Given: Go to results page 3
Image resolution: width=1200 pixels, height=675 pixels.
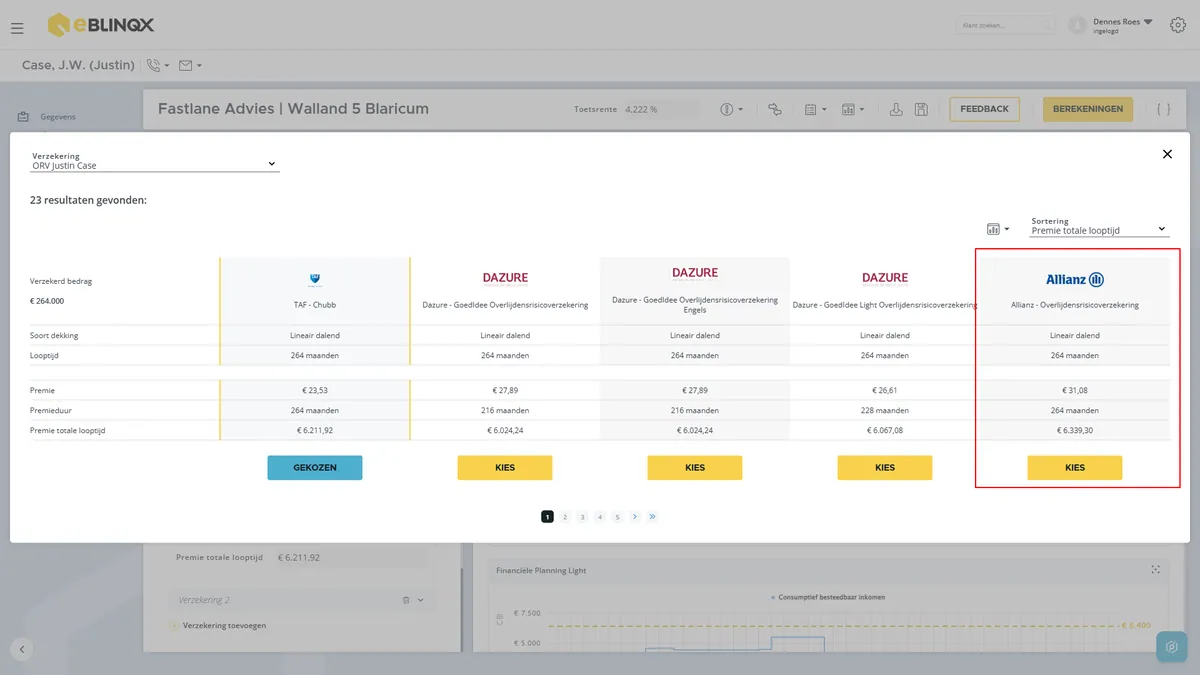Looking at the screenshot, I should (582, 517).
